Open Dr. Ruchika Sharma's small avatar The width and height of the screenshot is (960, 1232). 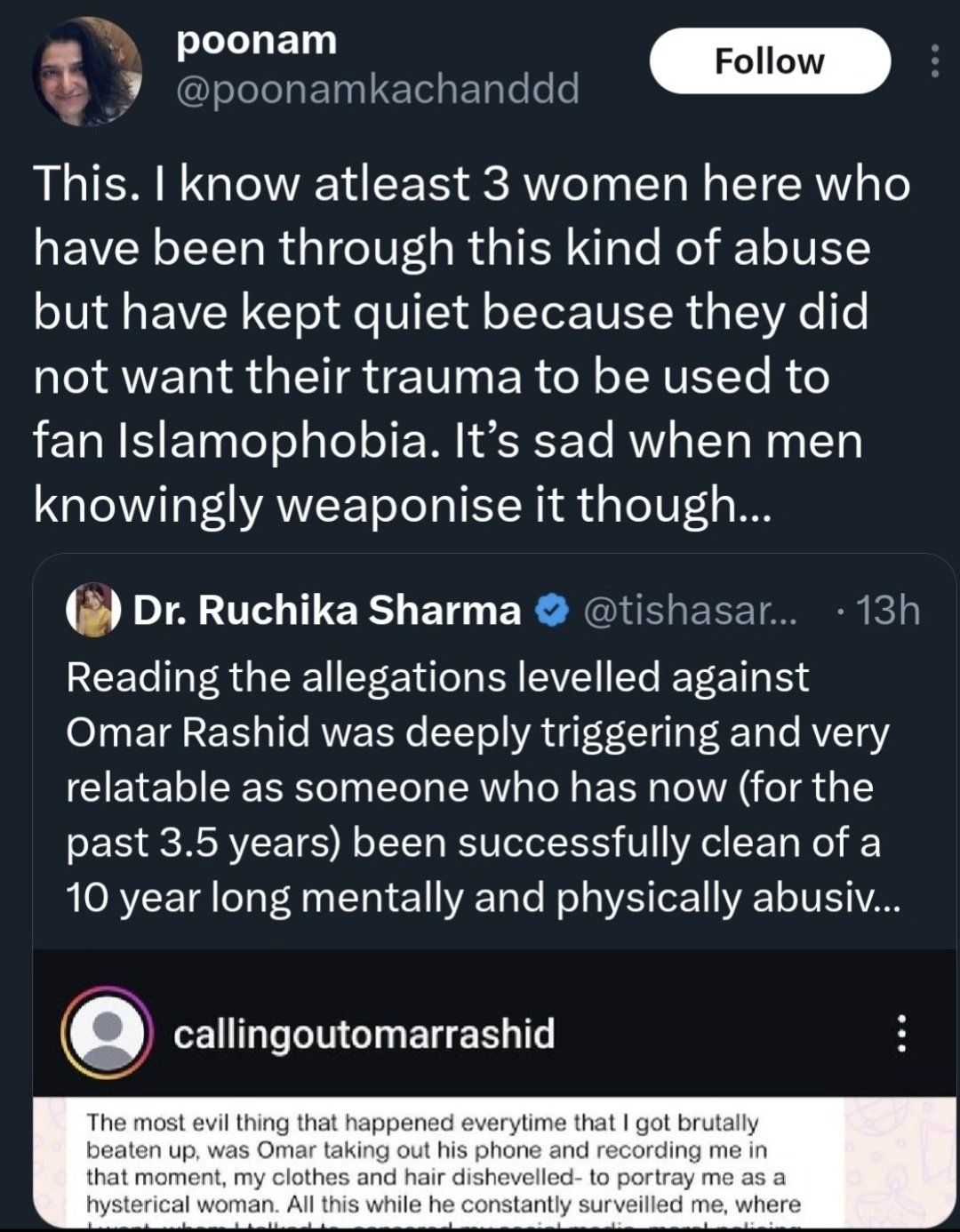coord(92,610)
